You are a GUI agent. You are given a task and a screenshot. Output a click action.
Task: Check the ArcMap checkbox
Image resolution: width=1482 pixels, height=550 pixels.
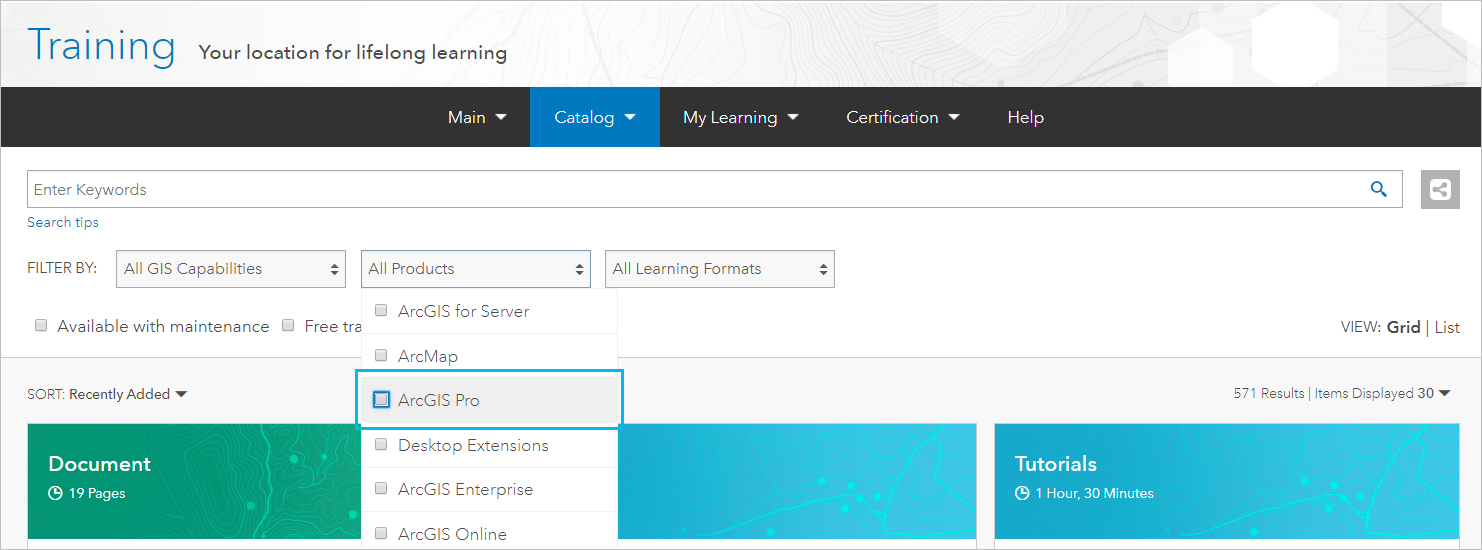(381, 355)
